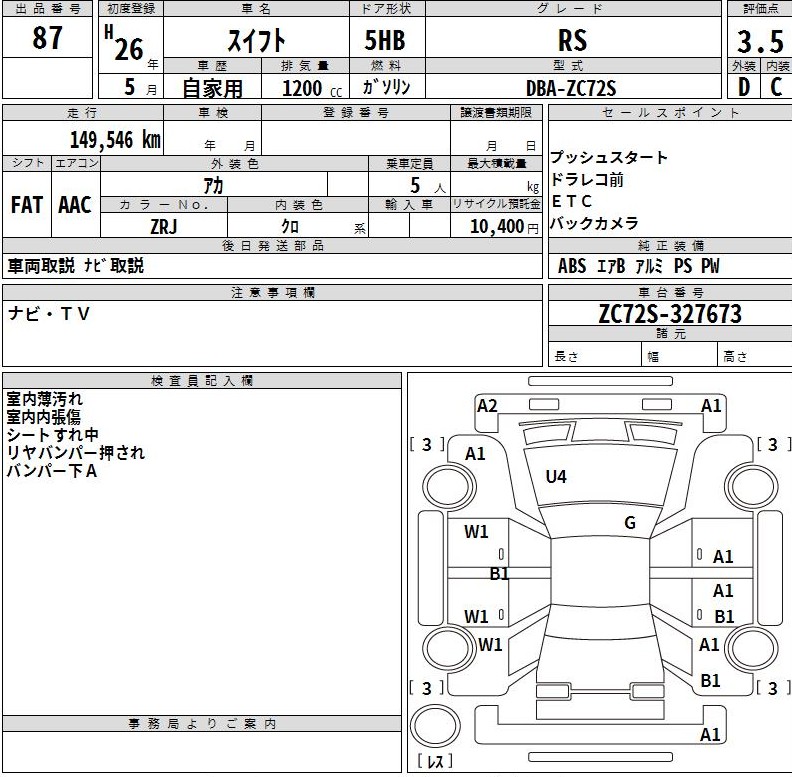Select the inspector note シートすれ中
The width and height of the screenshot is (792, 777).
(53, 435)
